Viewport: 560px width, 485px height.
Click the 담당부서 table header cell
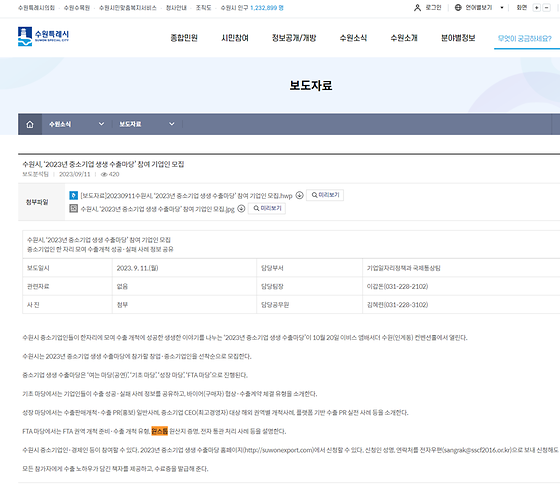tap(309, 268)
